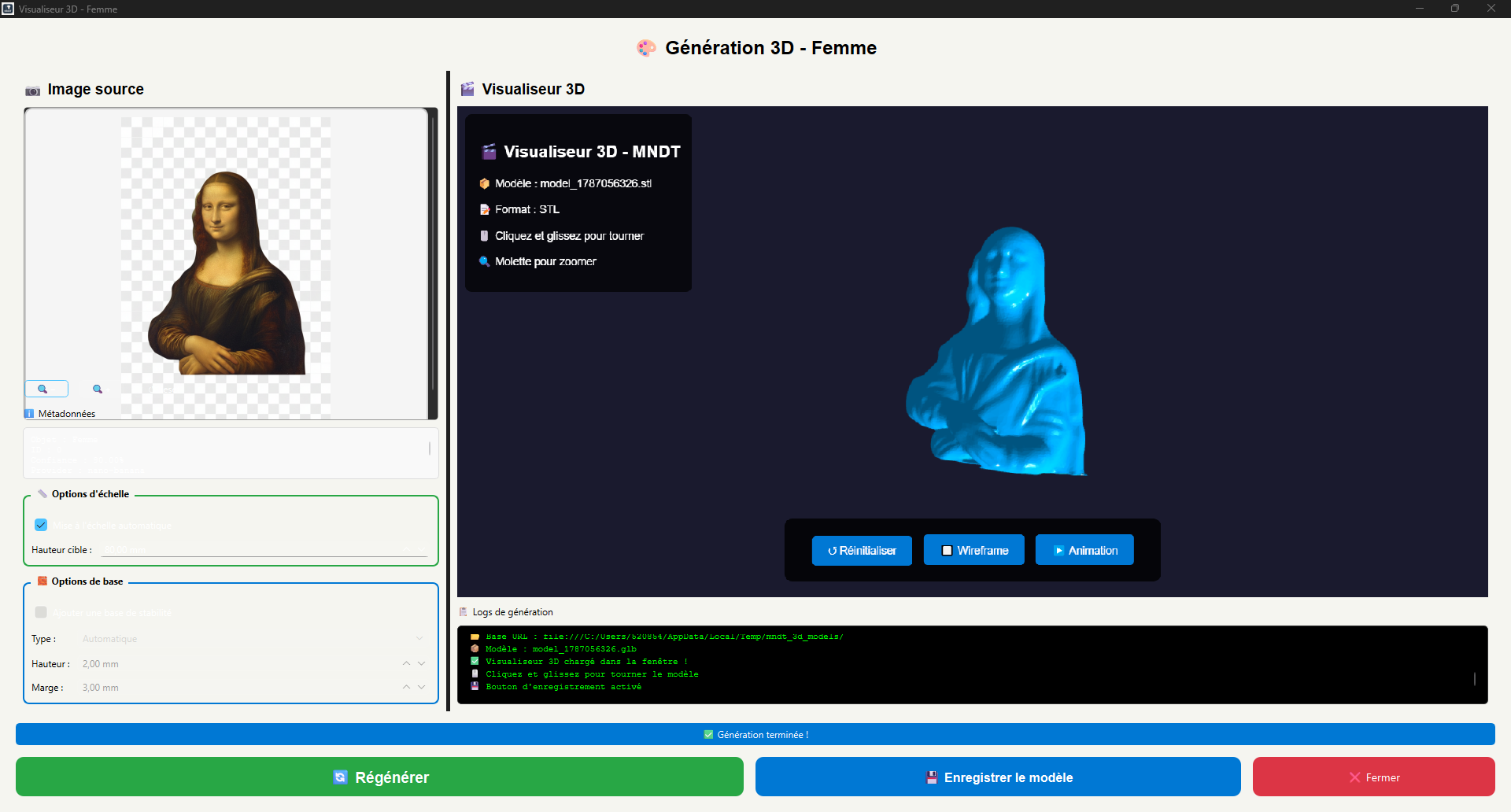Increase Hauteur cible with the up arrow

407,549
